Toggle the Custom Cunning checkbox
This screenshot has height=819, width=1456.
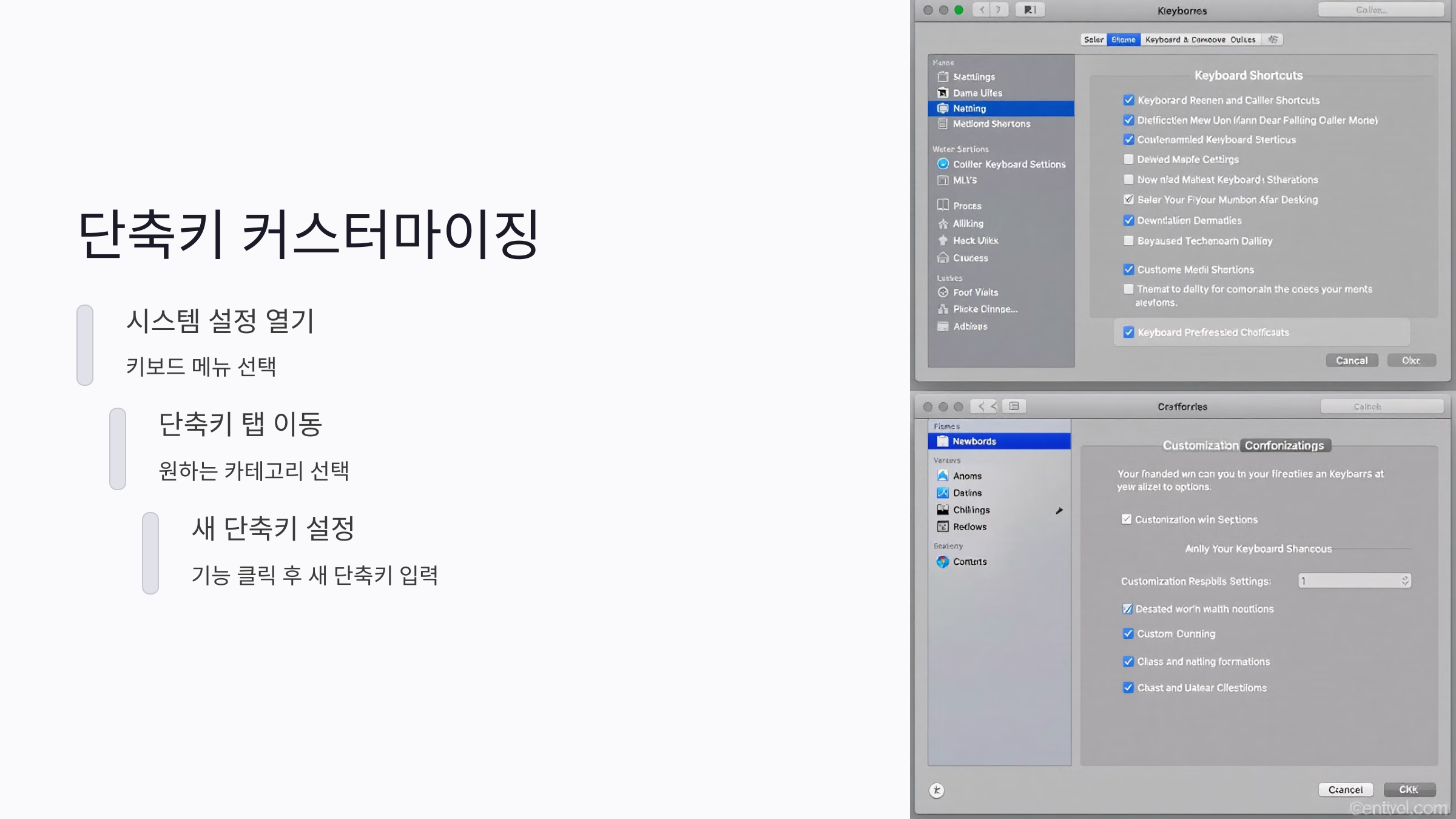(1128, 634)
